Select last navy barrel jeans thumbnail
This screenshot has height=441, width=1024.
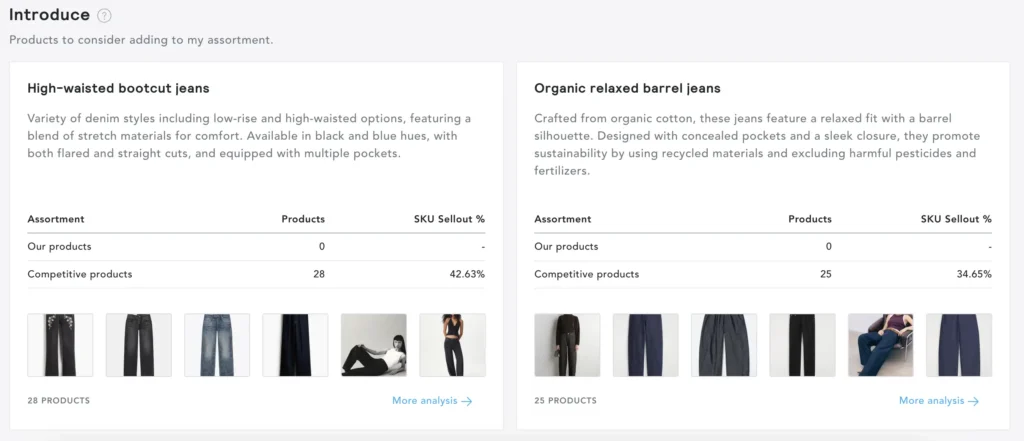959,345
